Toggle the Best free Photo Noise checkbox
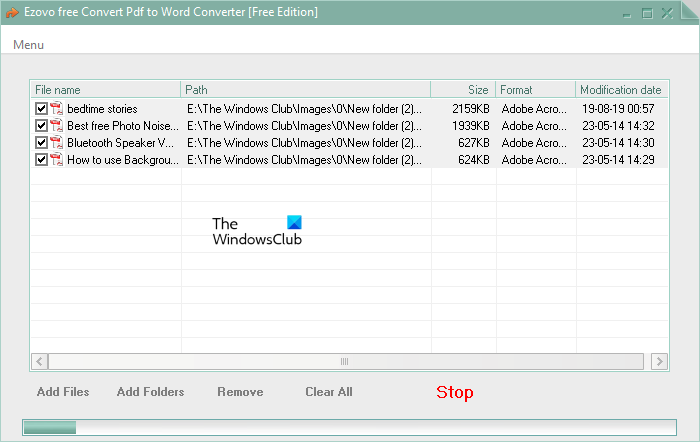This screenshot has width=700, height=442. (42, 125)
